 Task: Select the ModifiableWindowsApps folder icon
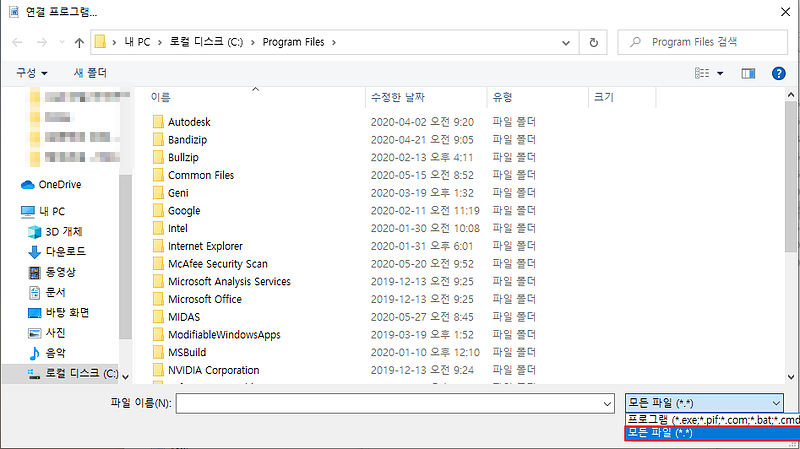pos(159,335)
